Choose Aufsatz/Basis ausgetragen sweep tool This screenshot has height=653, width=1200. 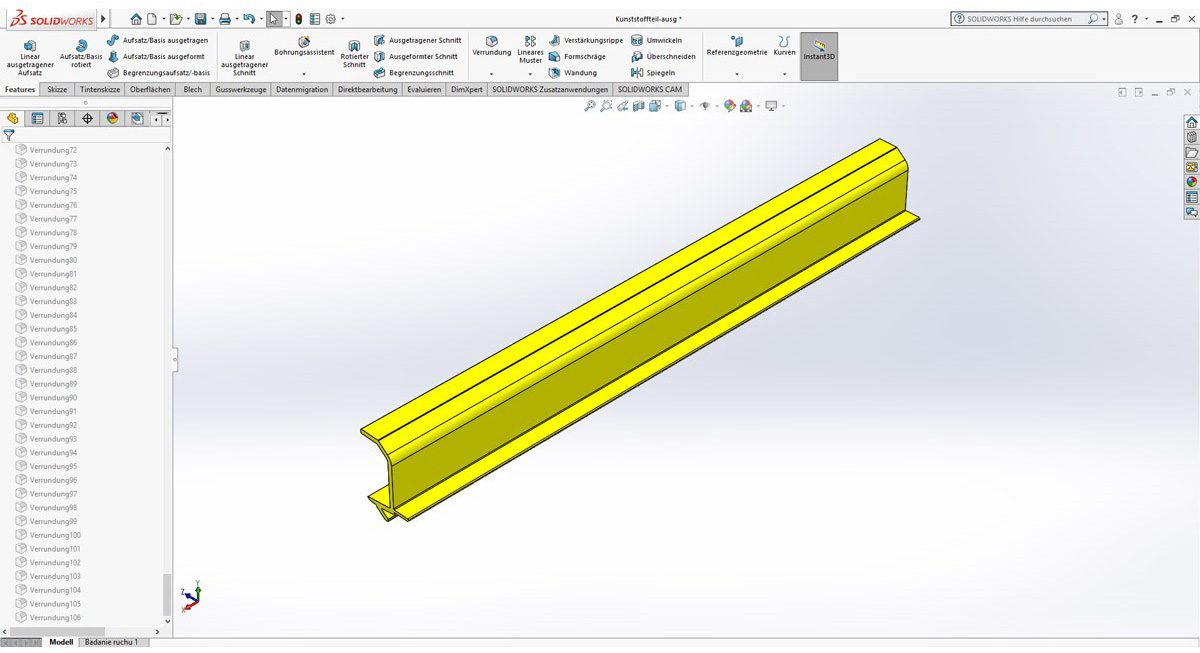(158, 40)
